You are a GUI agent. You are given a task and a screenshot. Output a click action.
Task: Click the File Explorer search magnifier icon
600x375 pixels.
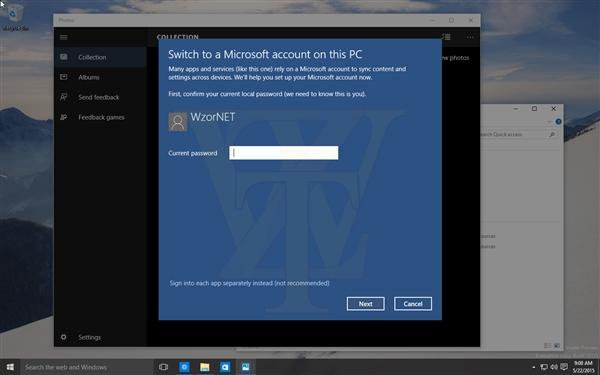pyautogui.click(x=552, y=134)
